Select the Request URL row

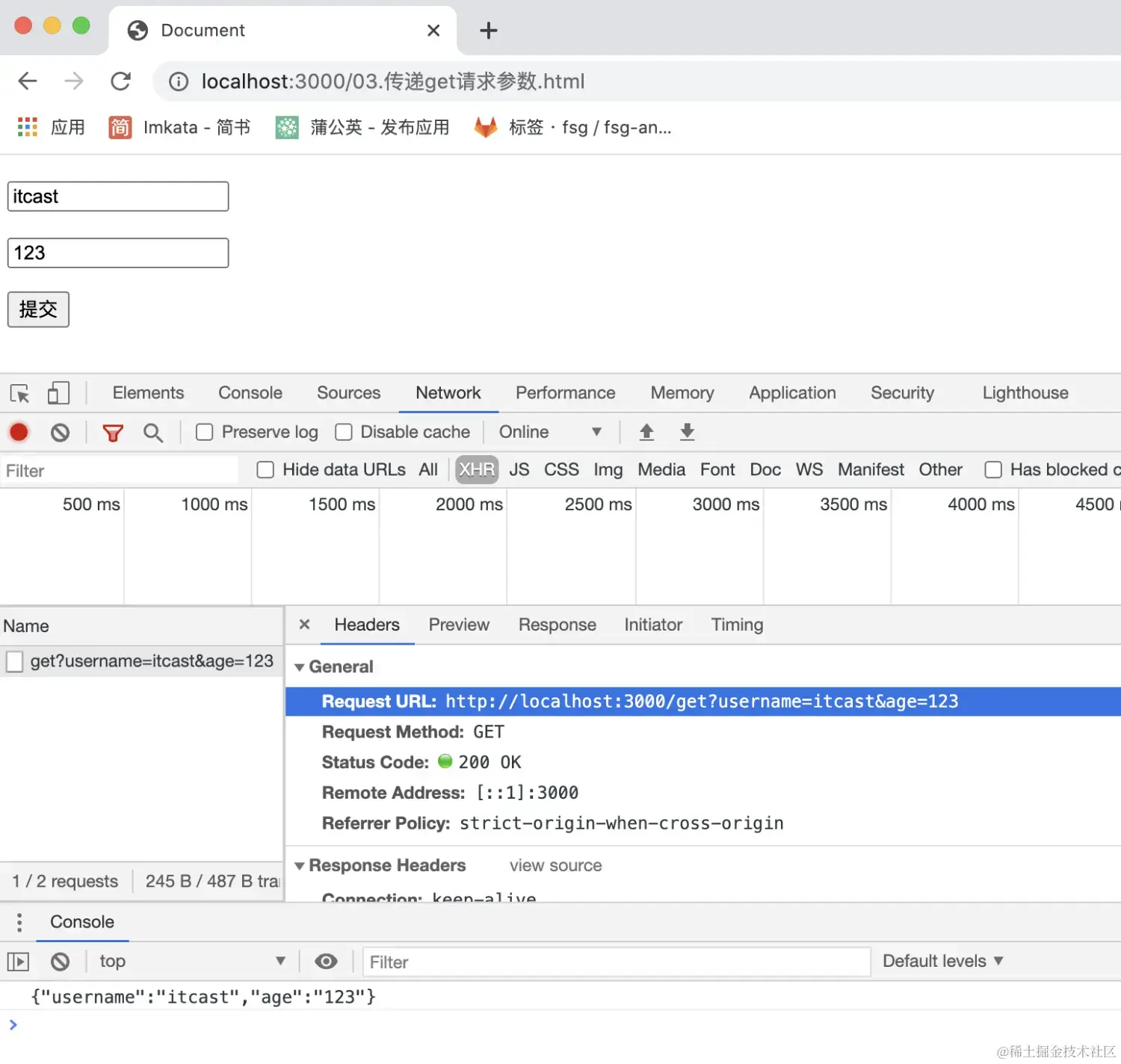coord(703,702)
